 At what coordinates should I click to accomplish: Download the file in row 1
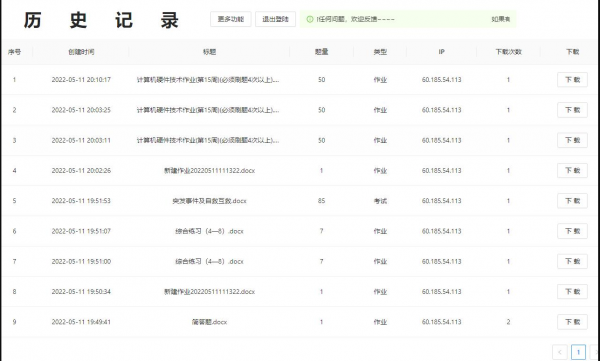coord(572,80)
